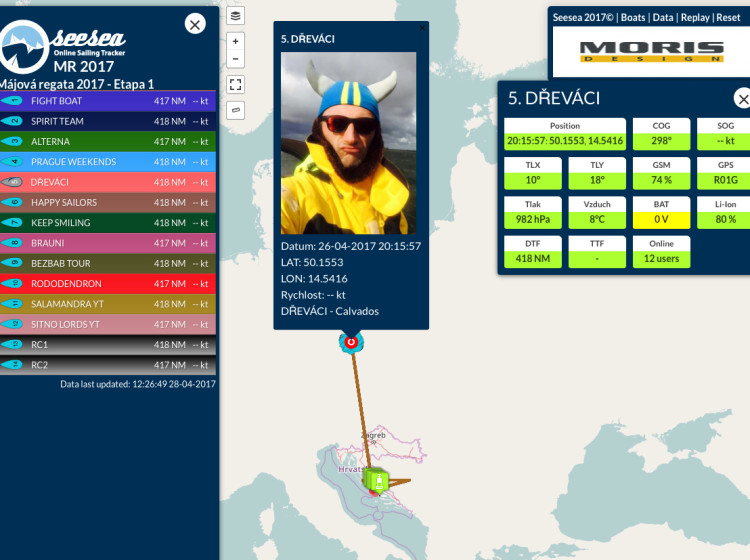The width and height of the screenshot is (750, 560).
Task: Click the FIGHT BOAT boat icon
Action: [12, 101]
